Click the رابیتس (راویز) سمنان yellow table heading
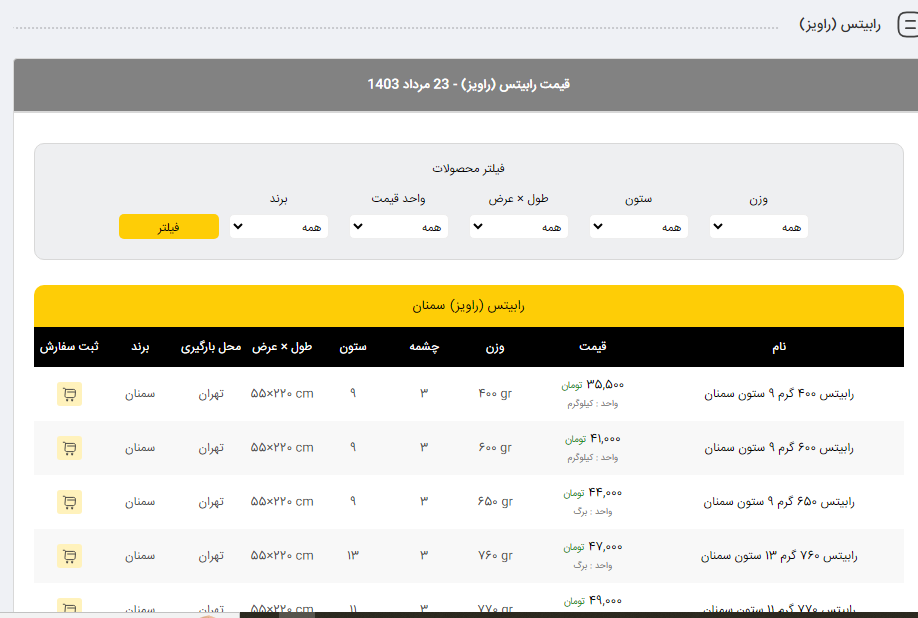Image resolution: width=918 pixels, height=618 pixels. pyautogui.click(x=468, y=306)
